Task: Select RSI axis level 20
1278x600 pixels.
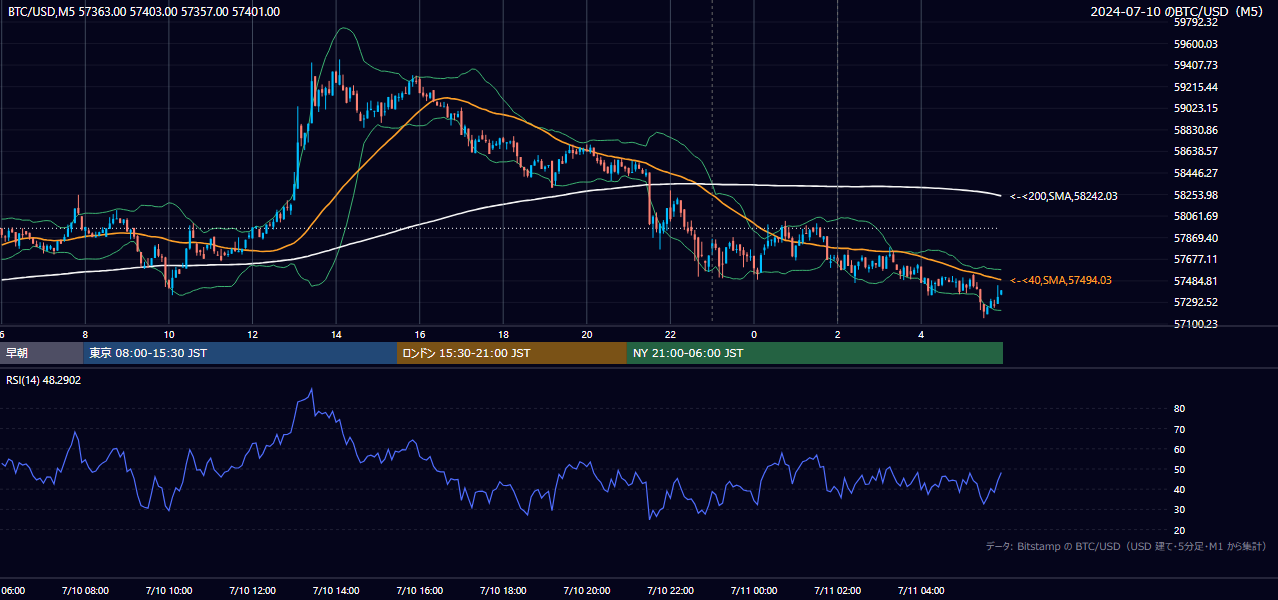Action: (x=1179, y=530)
